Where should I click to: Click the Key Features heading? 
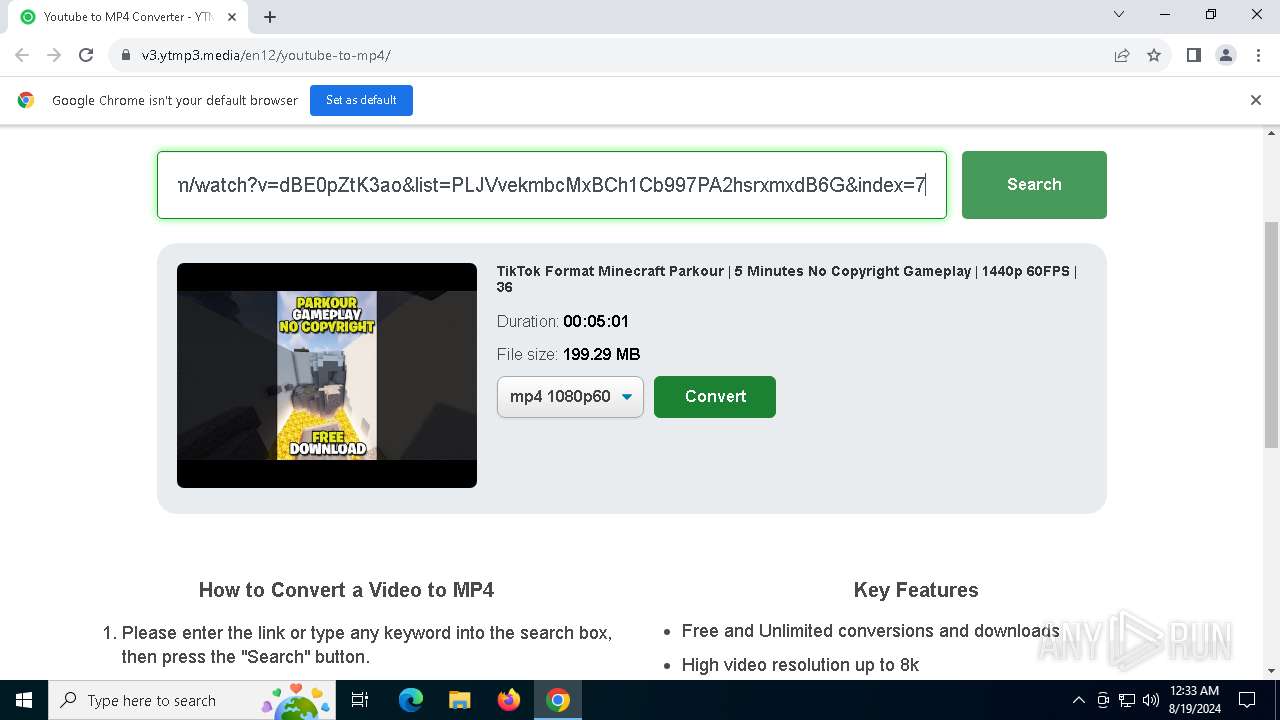(x=916, y=590)
